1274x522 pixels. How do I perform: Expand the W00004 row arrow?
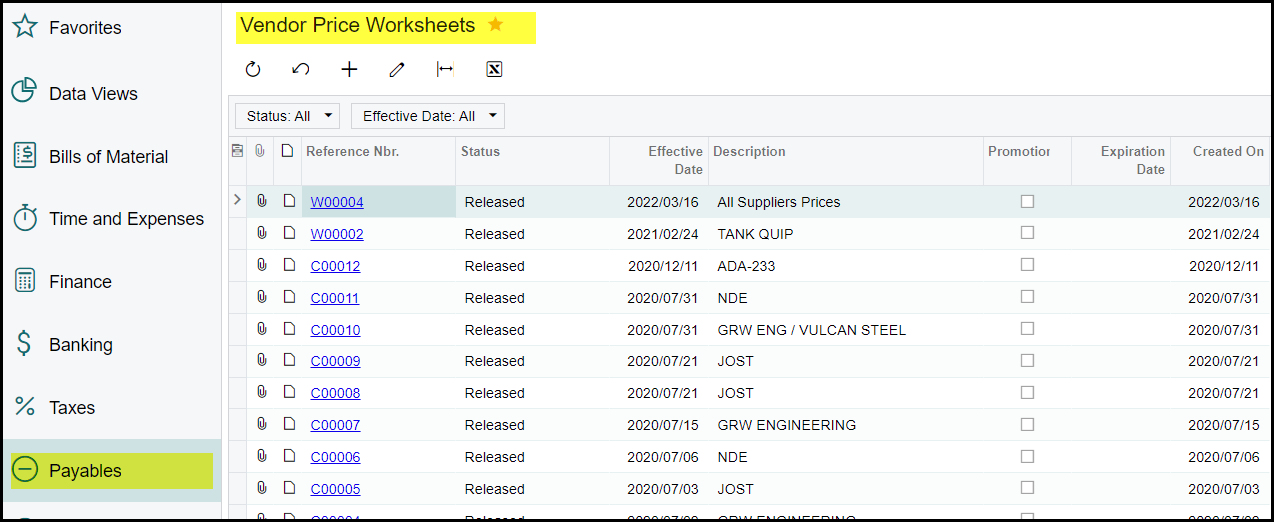[237, 200]
